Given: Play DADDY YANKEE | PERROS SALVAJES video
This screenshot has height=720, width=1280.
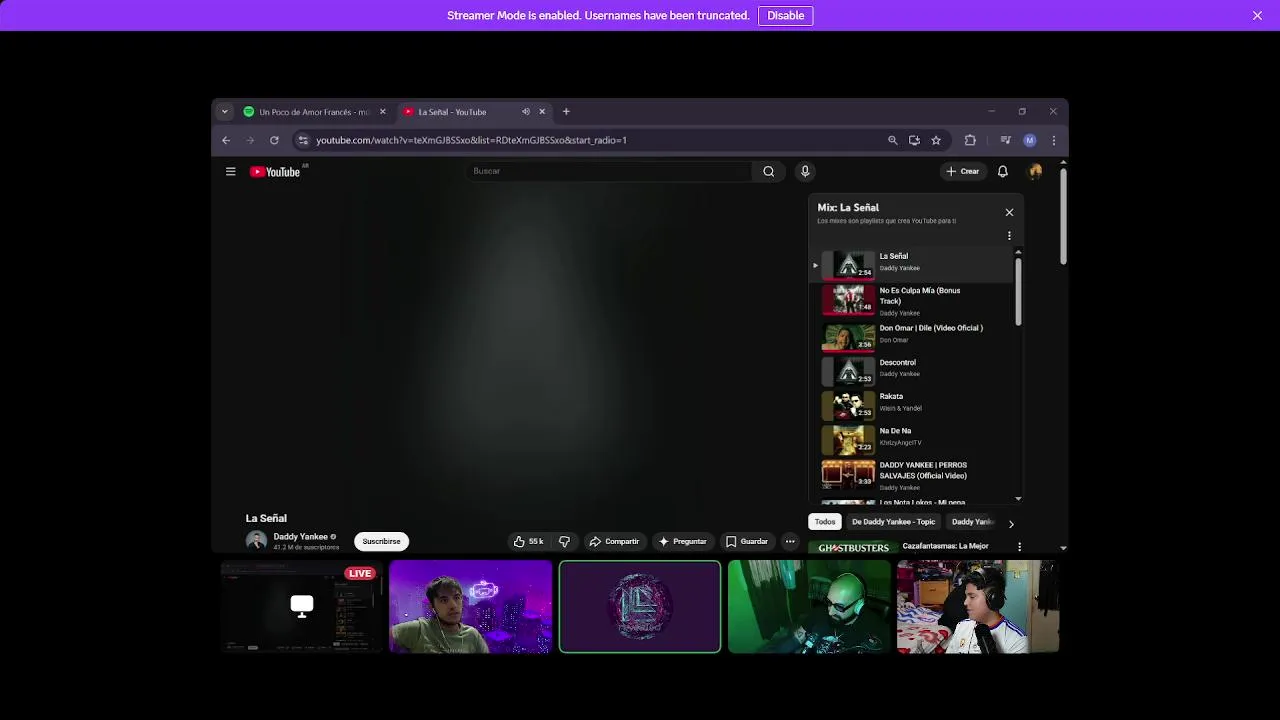Looking at the screenshot, I should tap(912, 475).
